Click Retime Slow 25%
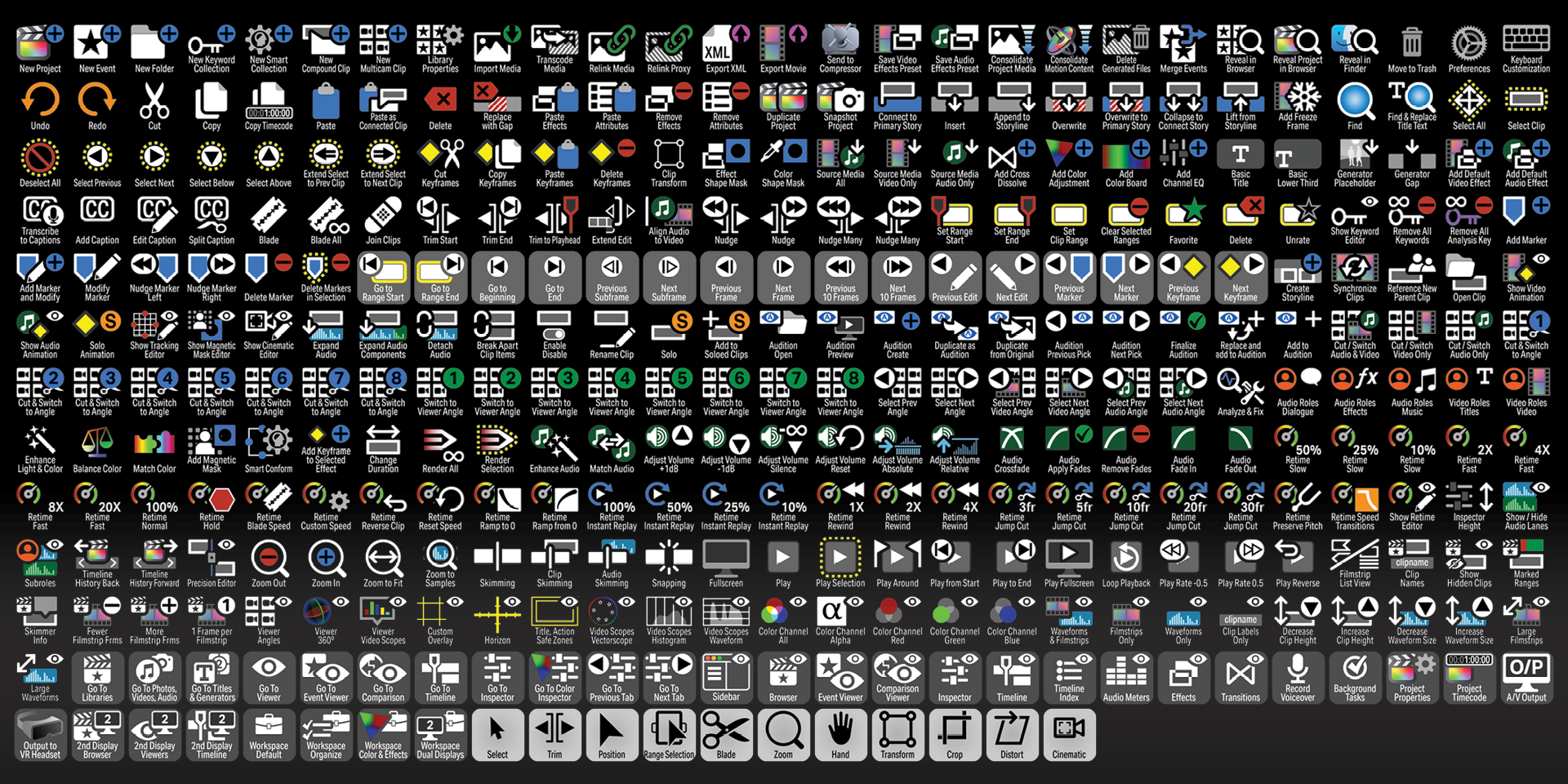 point(1355,449)
